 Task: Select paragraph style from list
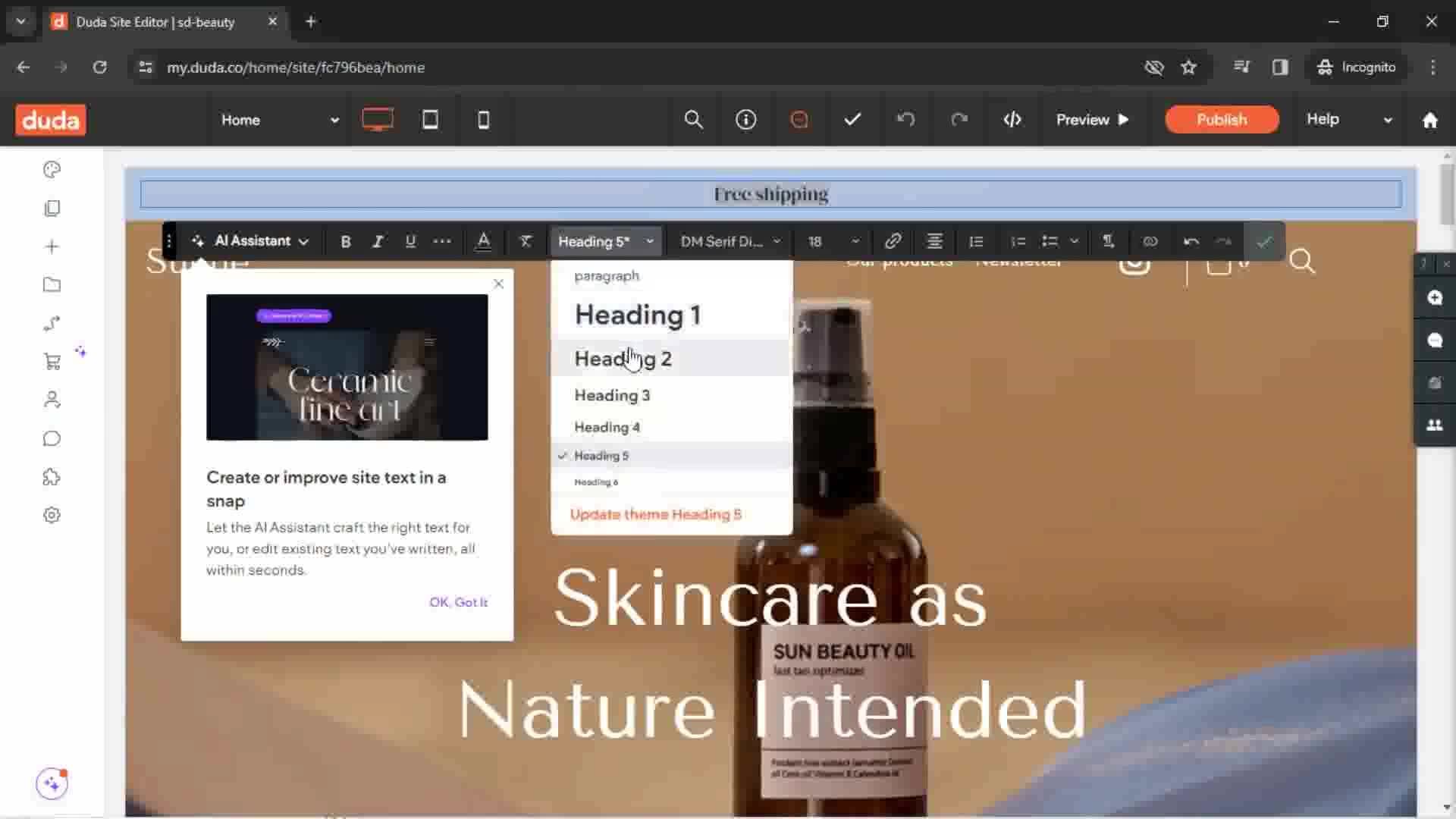click(x=607, y=276)
